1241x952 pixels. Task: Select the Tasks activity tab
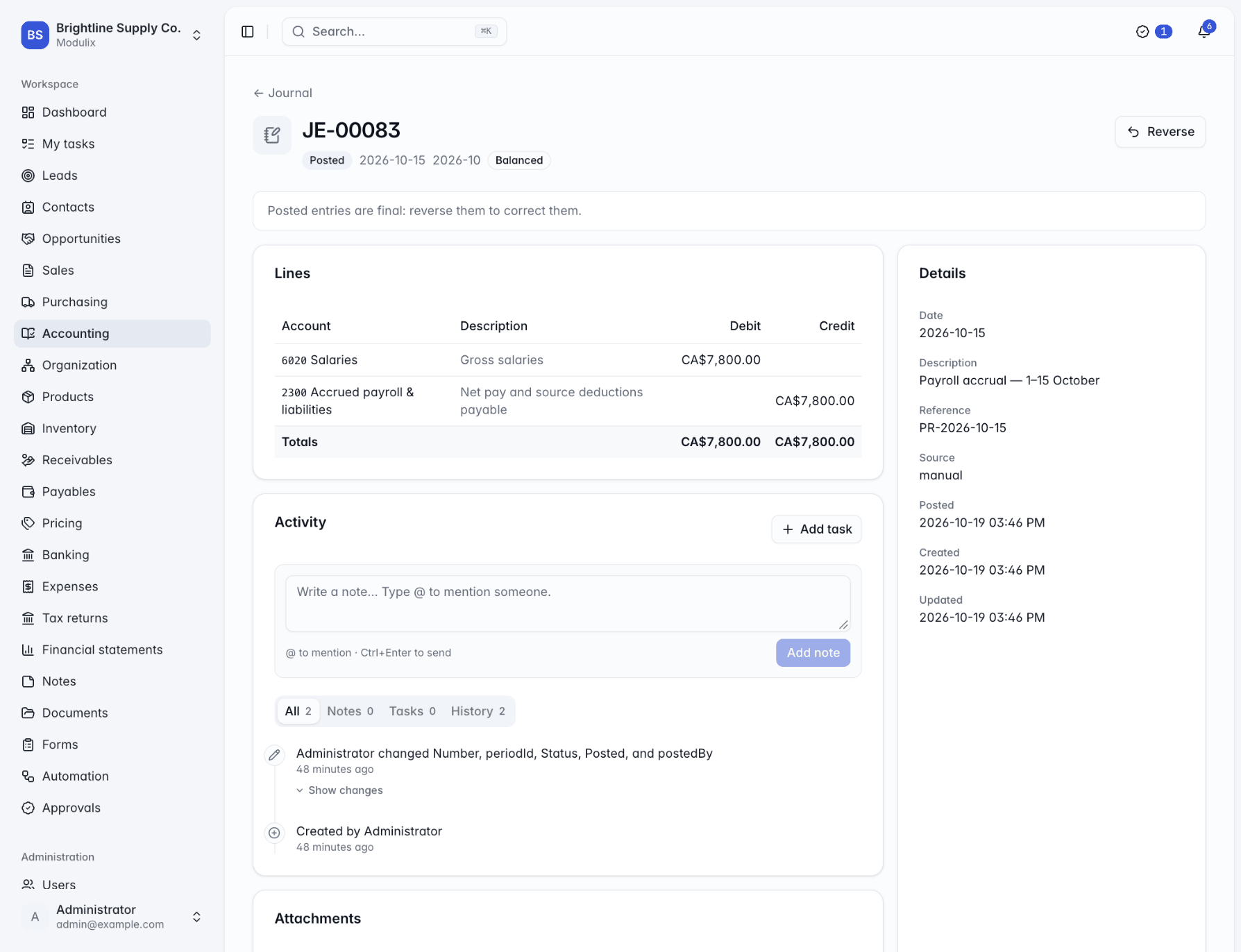tap(412, 711)
